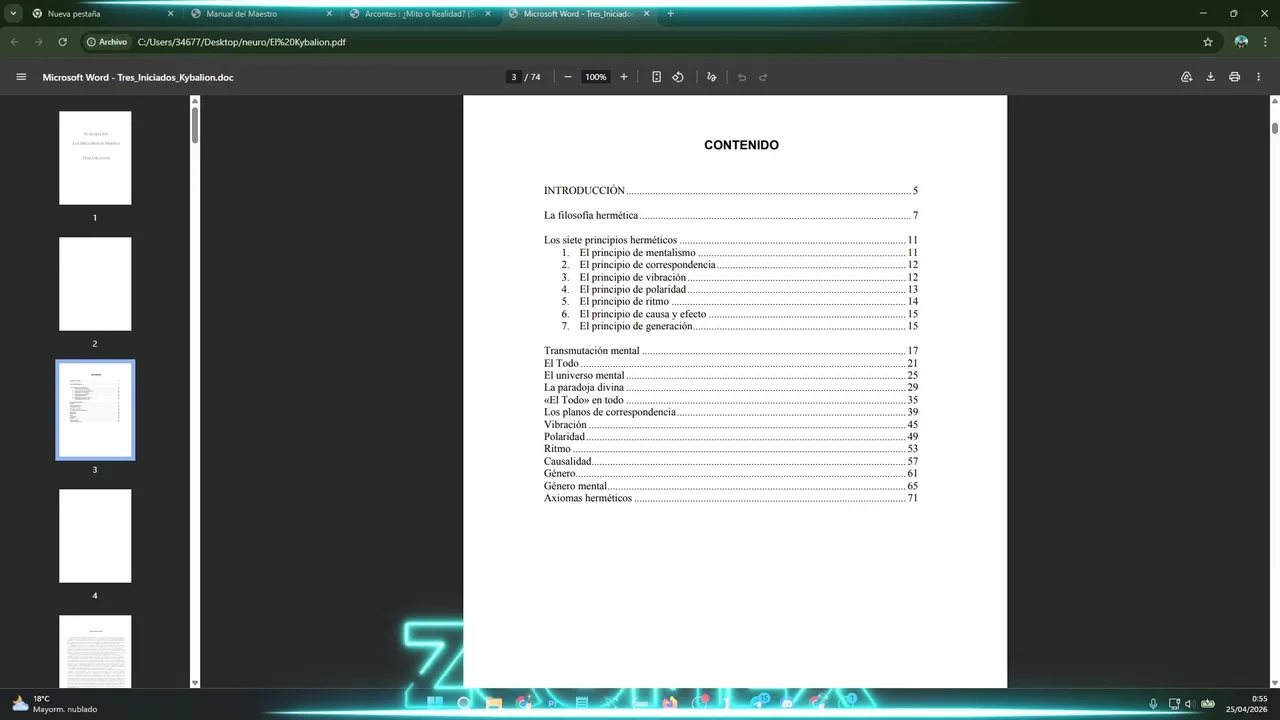Zoom in with the plus icon
The width and height of the screenshot is (1280, 720).
coord(624,77)
